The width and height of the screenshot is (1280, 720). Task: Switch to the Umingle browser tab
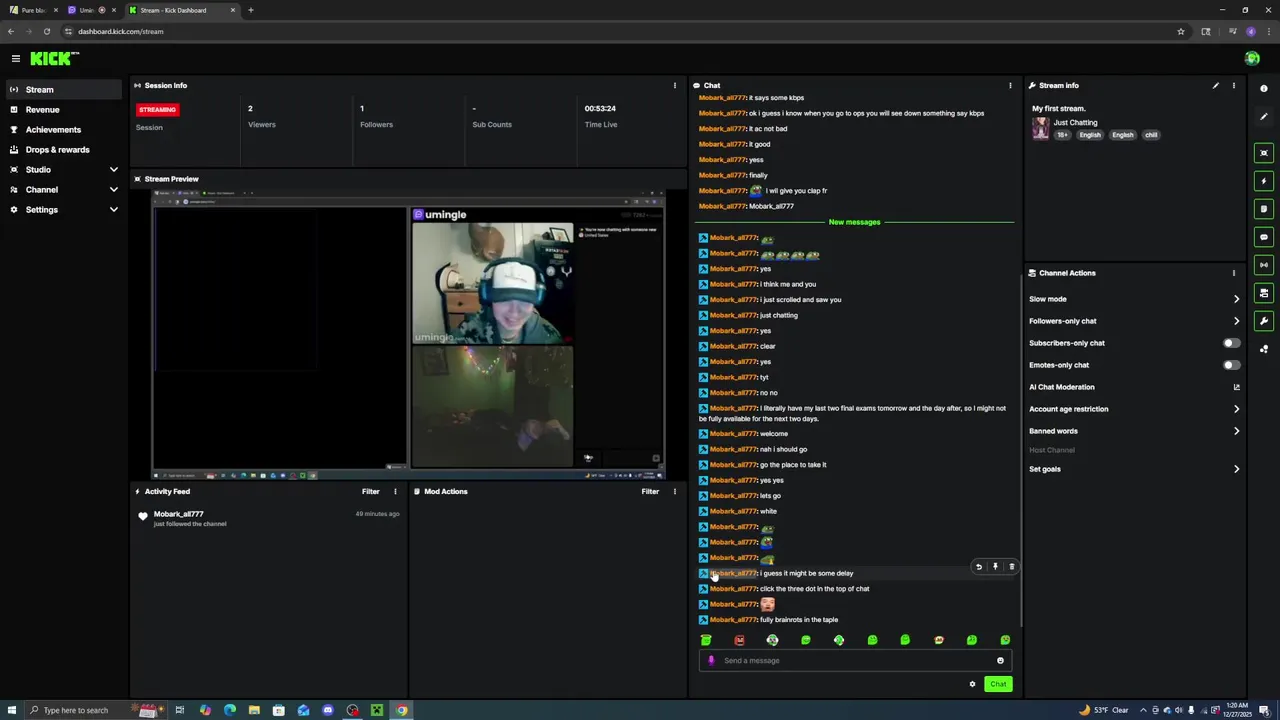[x=92, y=10]
